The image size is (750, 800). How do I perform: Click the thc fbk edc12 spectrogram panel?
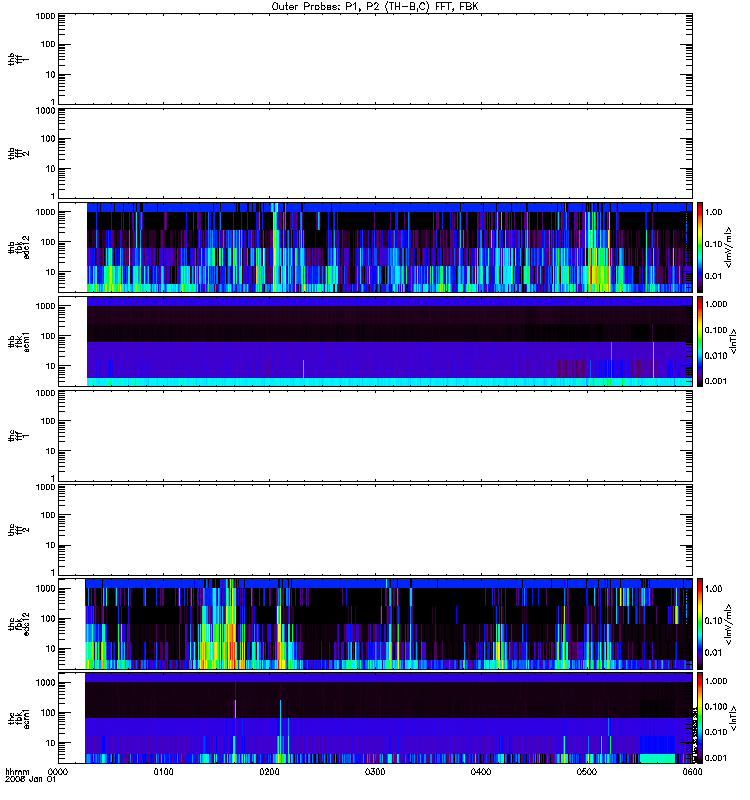tap(375, 623)
